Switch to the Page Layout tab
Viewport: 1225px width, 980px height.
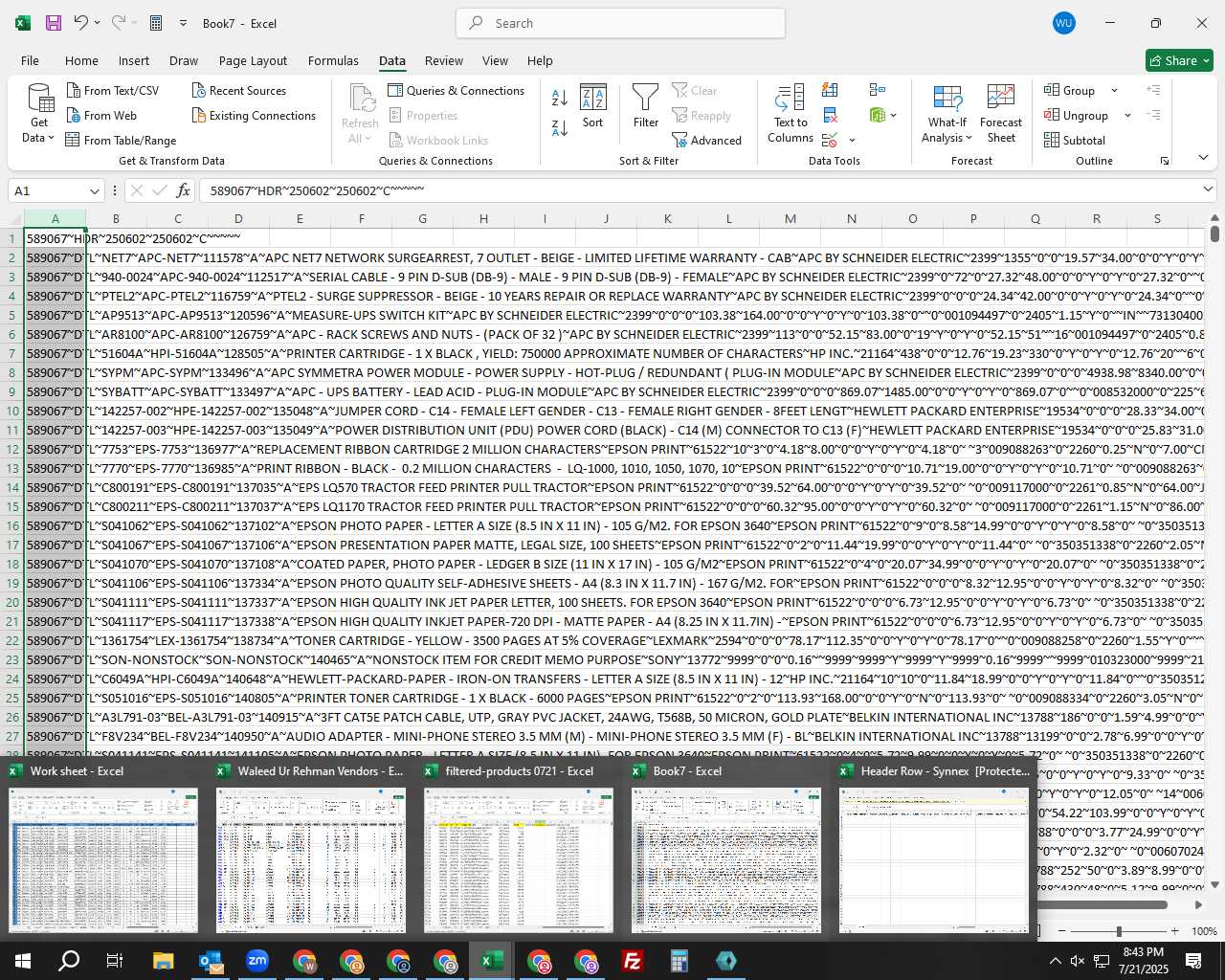tap(253, 60)
